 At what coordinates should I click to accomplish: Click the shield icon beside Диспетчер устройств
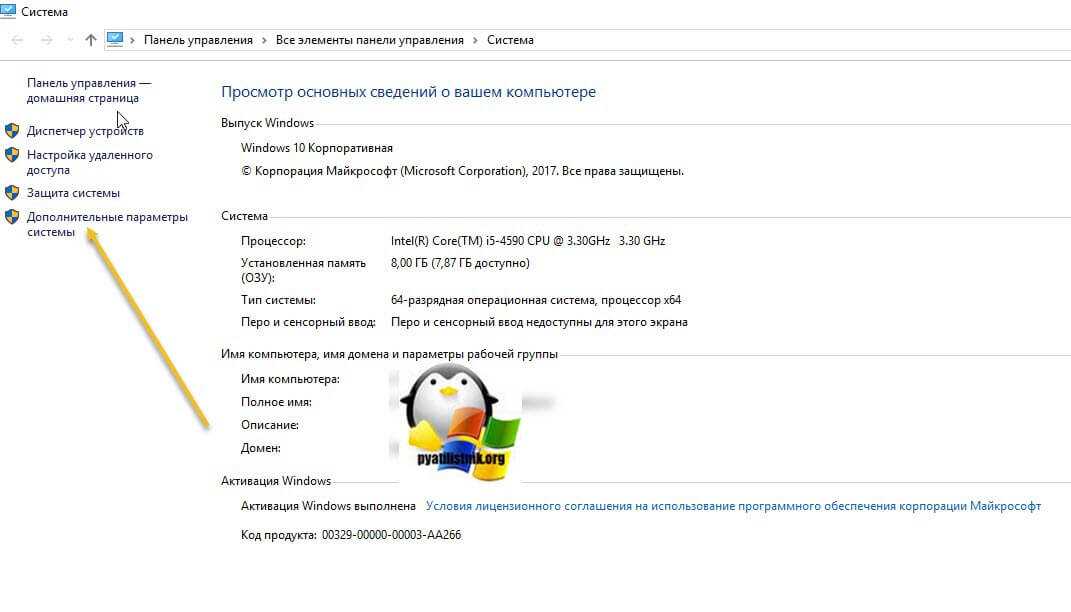pos(12,131)
